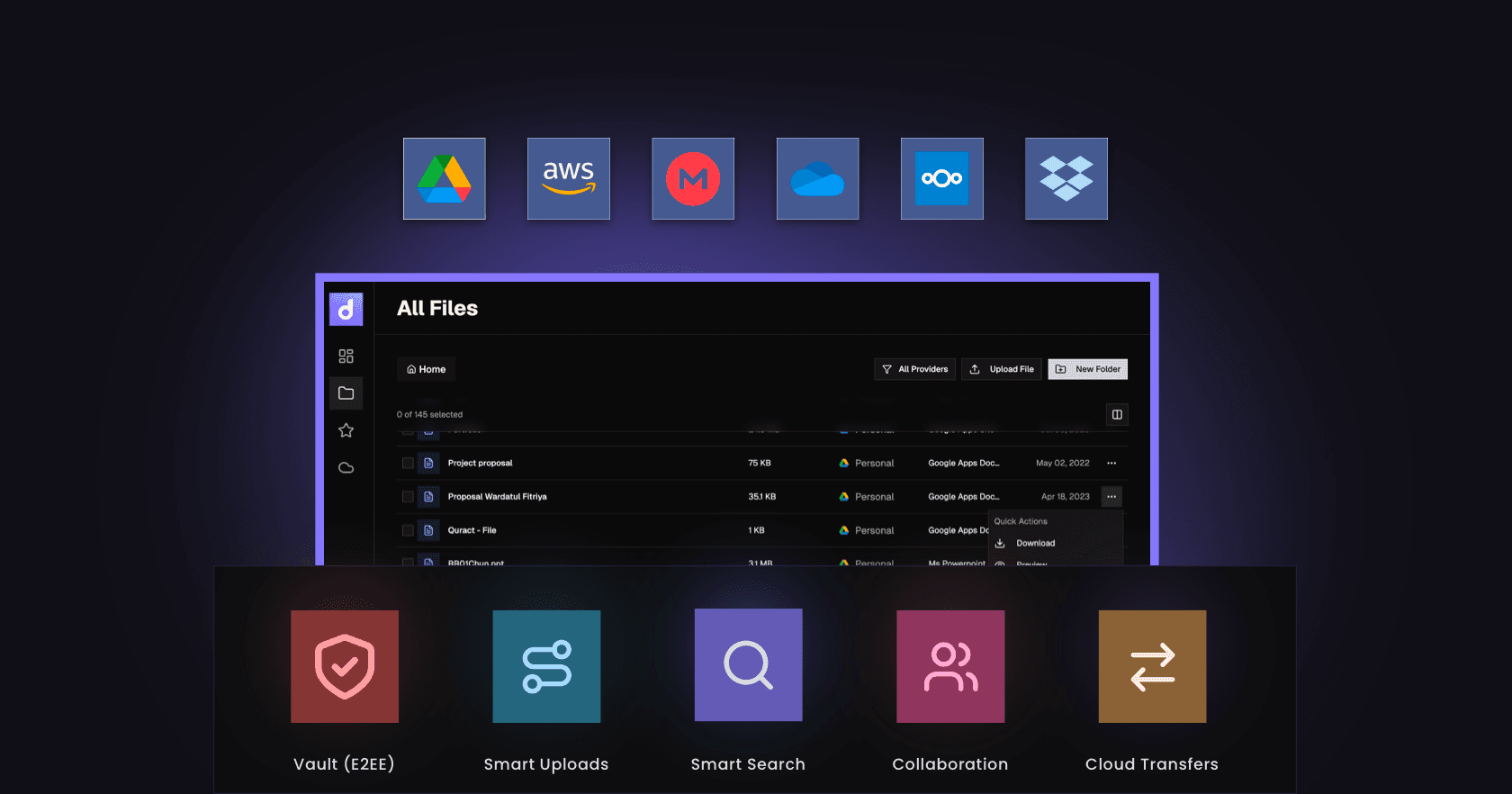
Task: Click the Smart Search label
Action: 748,764
